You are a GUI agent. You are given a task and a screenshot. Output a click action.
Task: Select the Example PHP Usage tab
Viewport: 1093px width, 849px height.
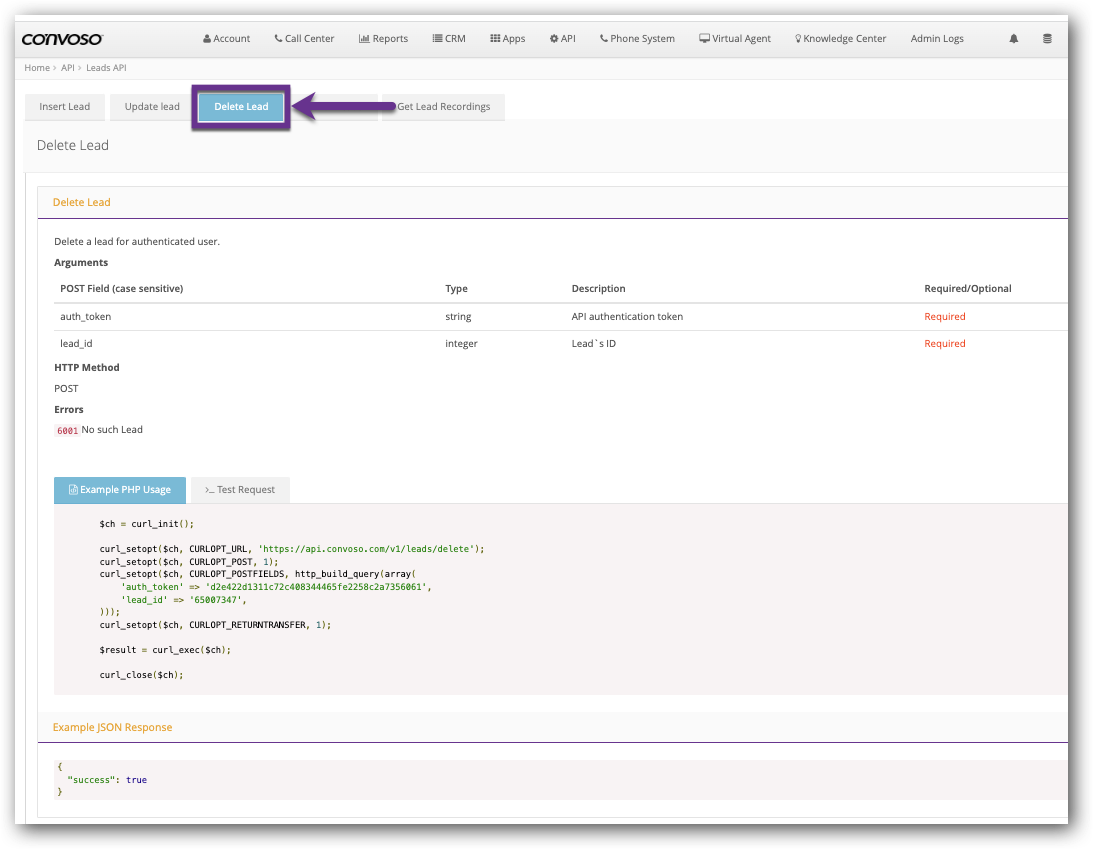(x=120, y=490)
